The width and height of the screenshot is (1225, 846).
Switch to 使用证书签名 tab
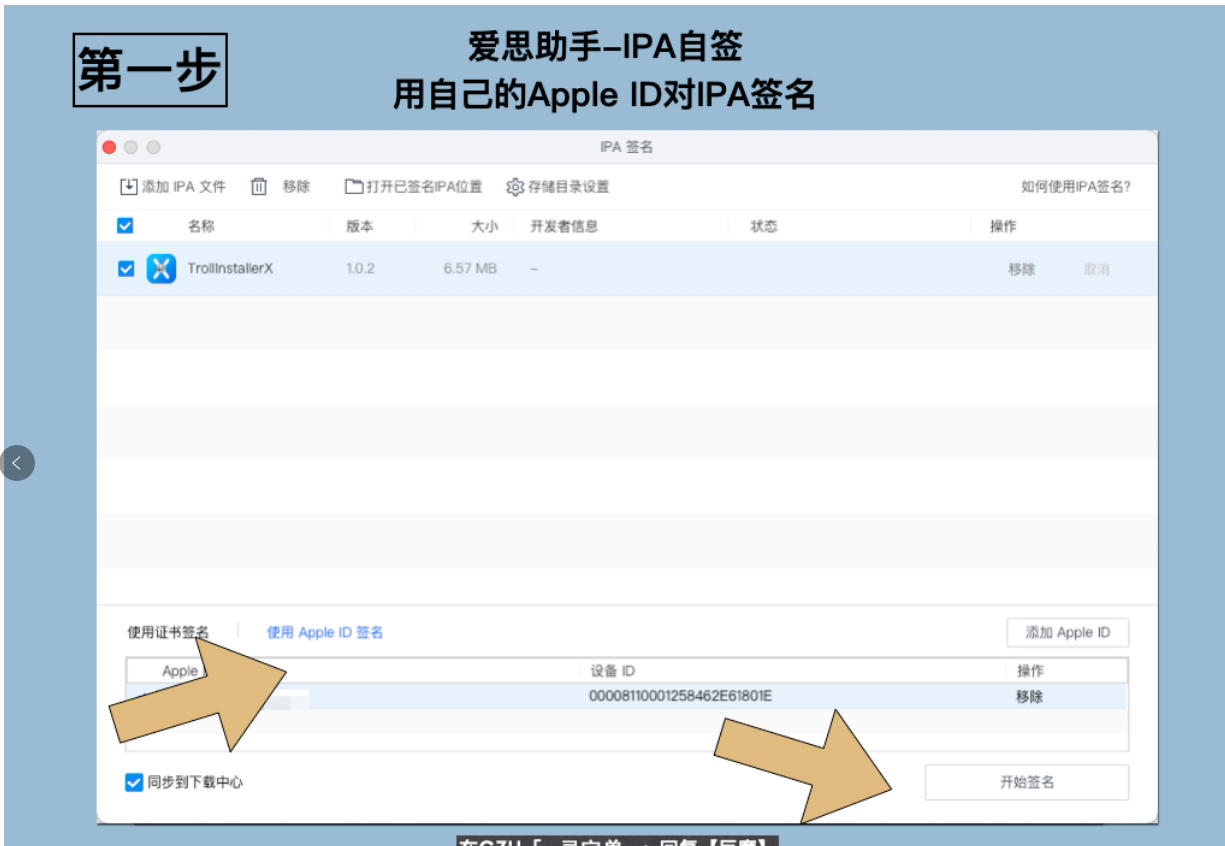click(x=168, y=632)
